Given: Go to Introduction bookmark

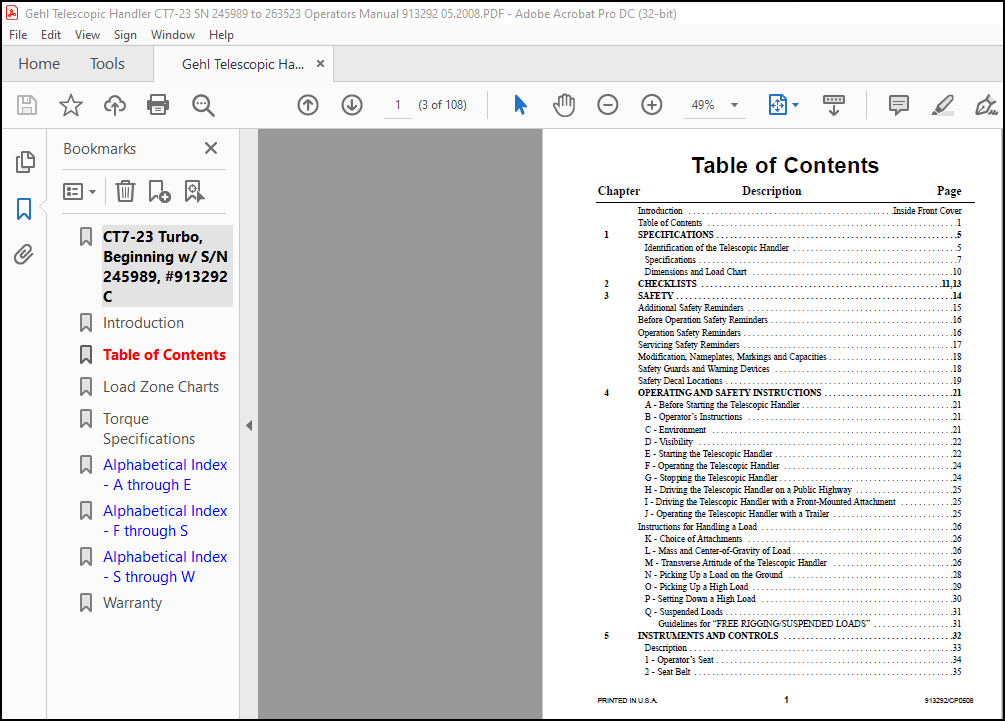Looking at the screenshot, I should pos(144,322).
